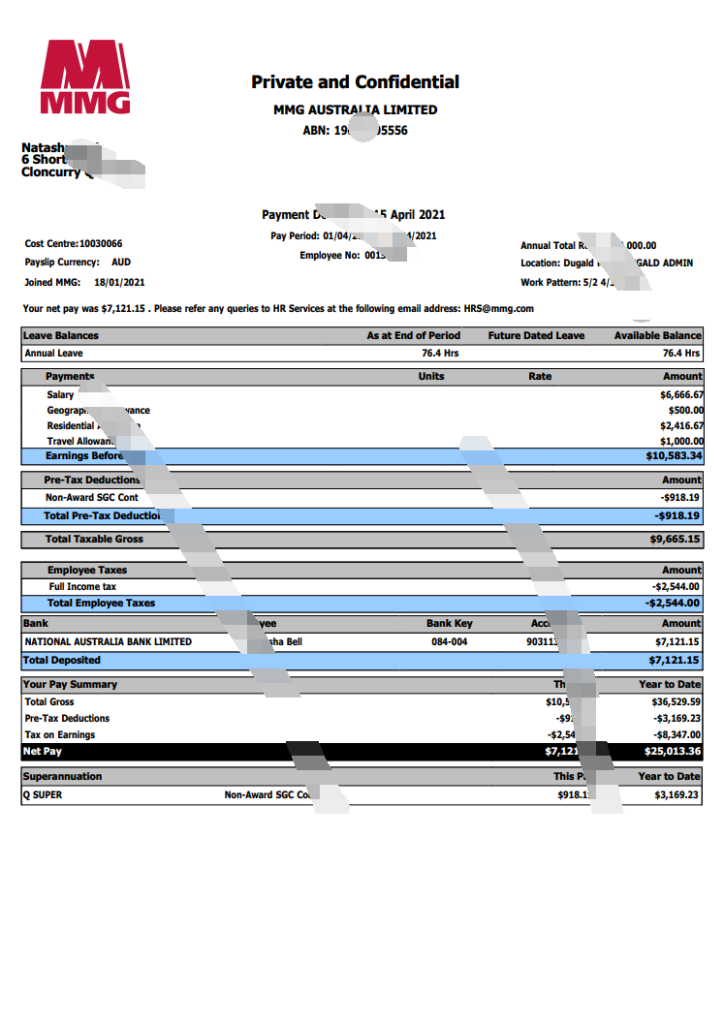Click the 'Pre-Tax Deductions' section header

click(92, 480)
